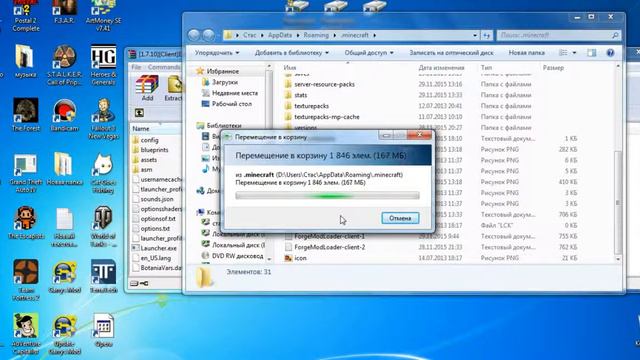Viewport: 640px width, 360px height.
Task: Open Explorer help via the question mark icon
Action: point(610,53)
